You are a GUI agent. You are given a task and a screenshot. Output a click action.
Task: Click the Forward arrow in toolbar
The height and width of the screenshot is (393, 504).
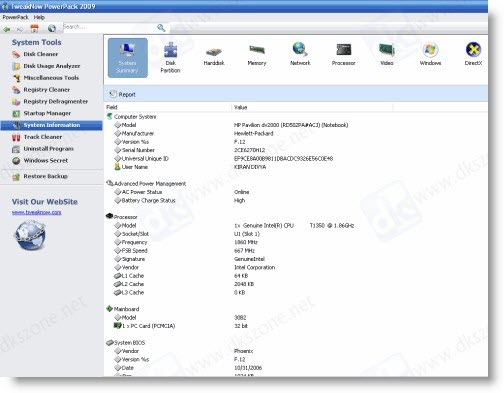[20, 29]
